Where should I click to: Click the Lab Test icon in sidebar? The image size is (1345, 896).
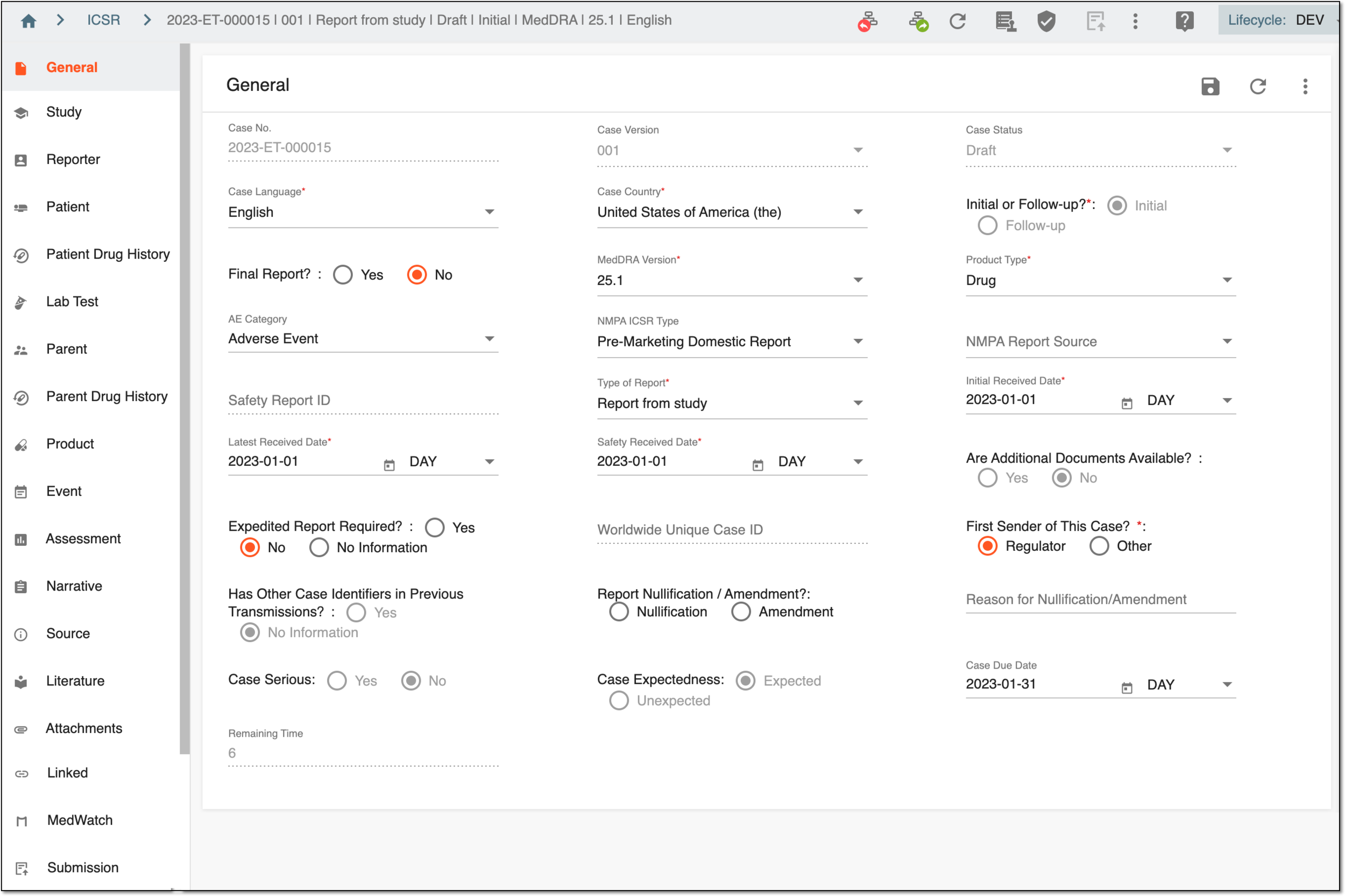pyautogui.click(x=20, y=302)
